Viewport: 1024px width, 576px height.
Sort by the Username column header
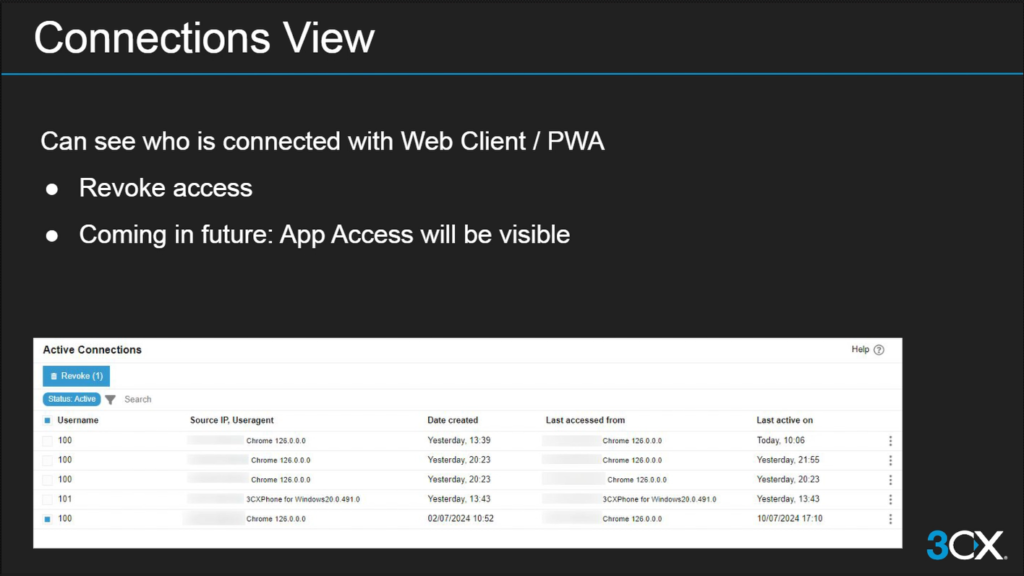78,420
